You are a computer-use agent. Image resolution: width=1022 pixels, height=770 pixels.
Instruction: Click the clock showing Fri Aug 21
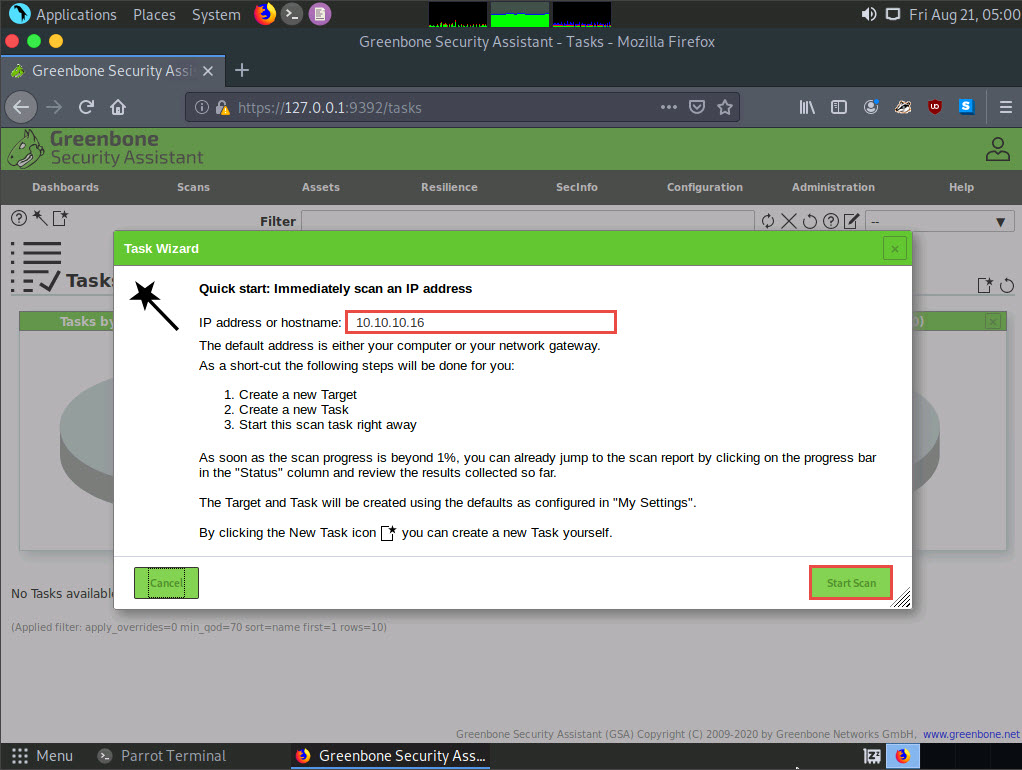point(965,14)
